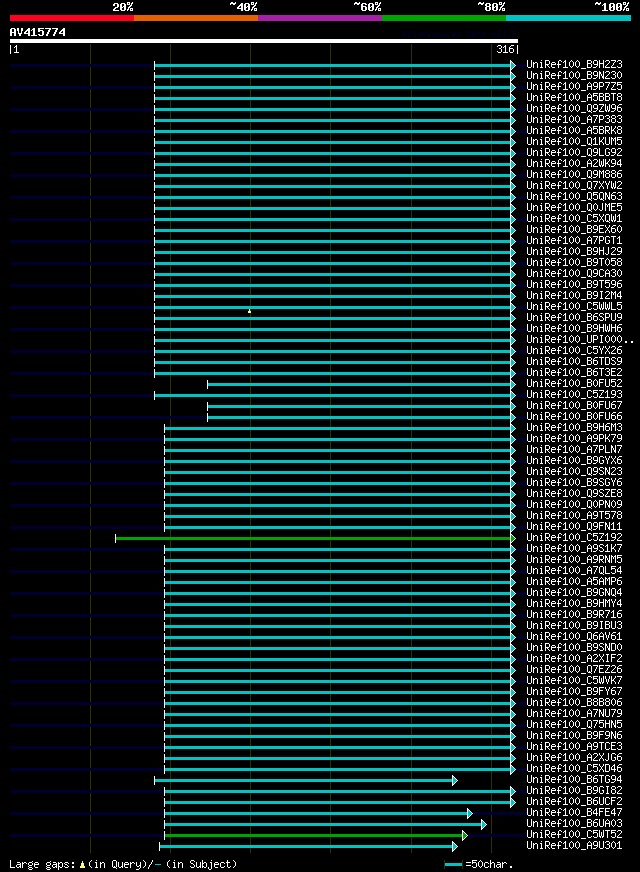Click the green alignment bar of UniRef100_C5Z192

coord(313,538)
